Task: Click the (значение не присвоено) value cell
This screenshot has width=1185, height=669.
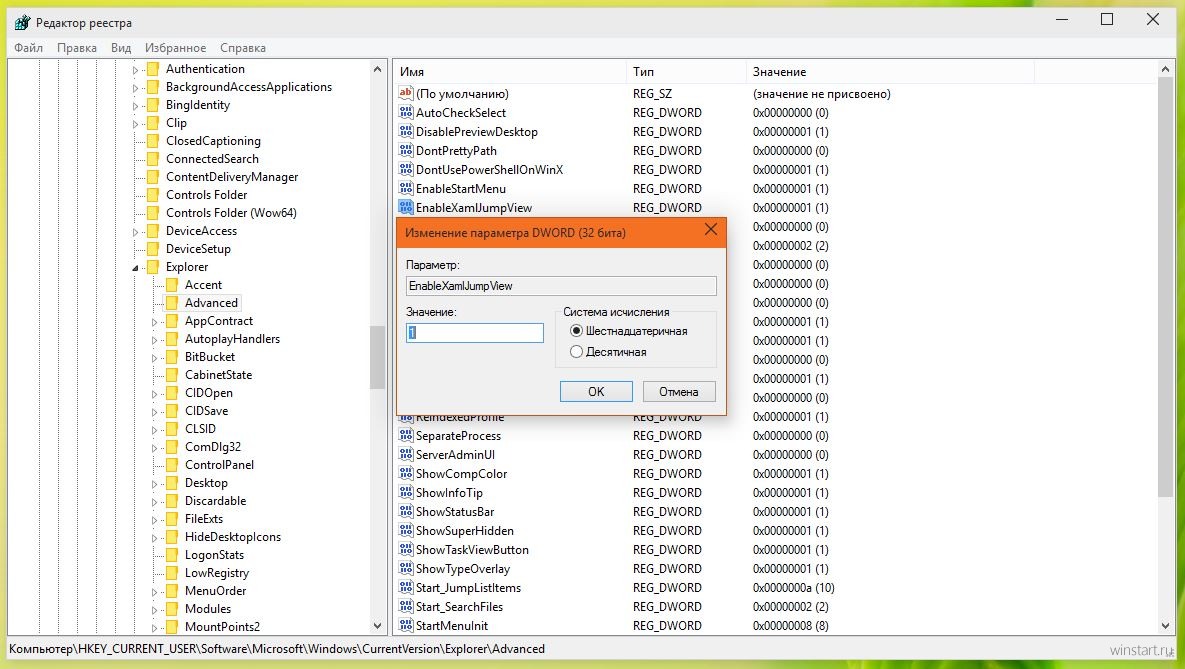Action: 821,94
